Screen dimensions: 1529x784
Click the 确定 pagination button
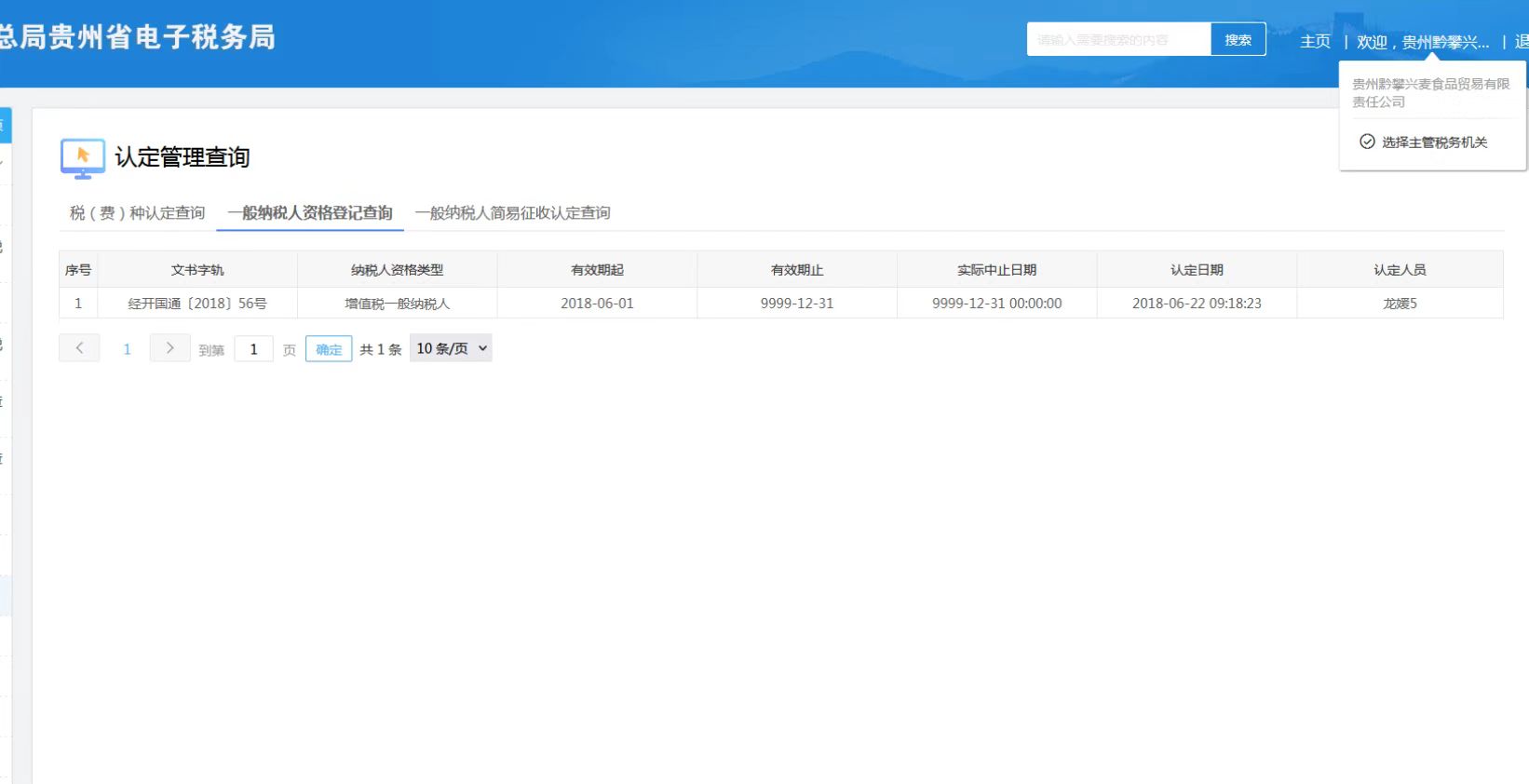pos(329,349)
